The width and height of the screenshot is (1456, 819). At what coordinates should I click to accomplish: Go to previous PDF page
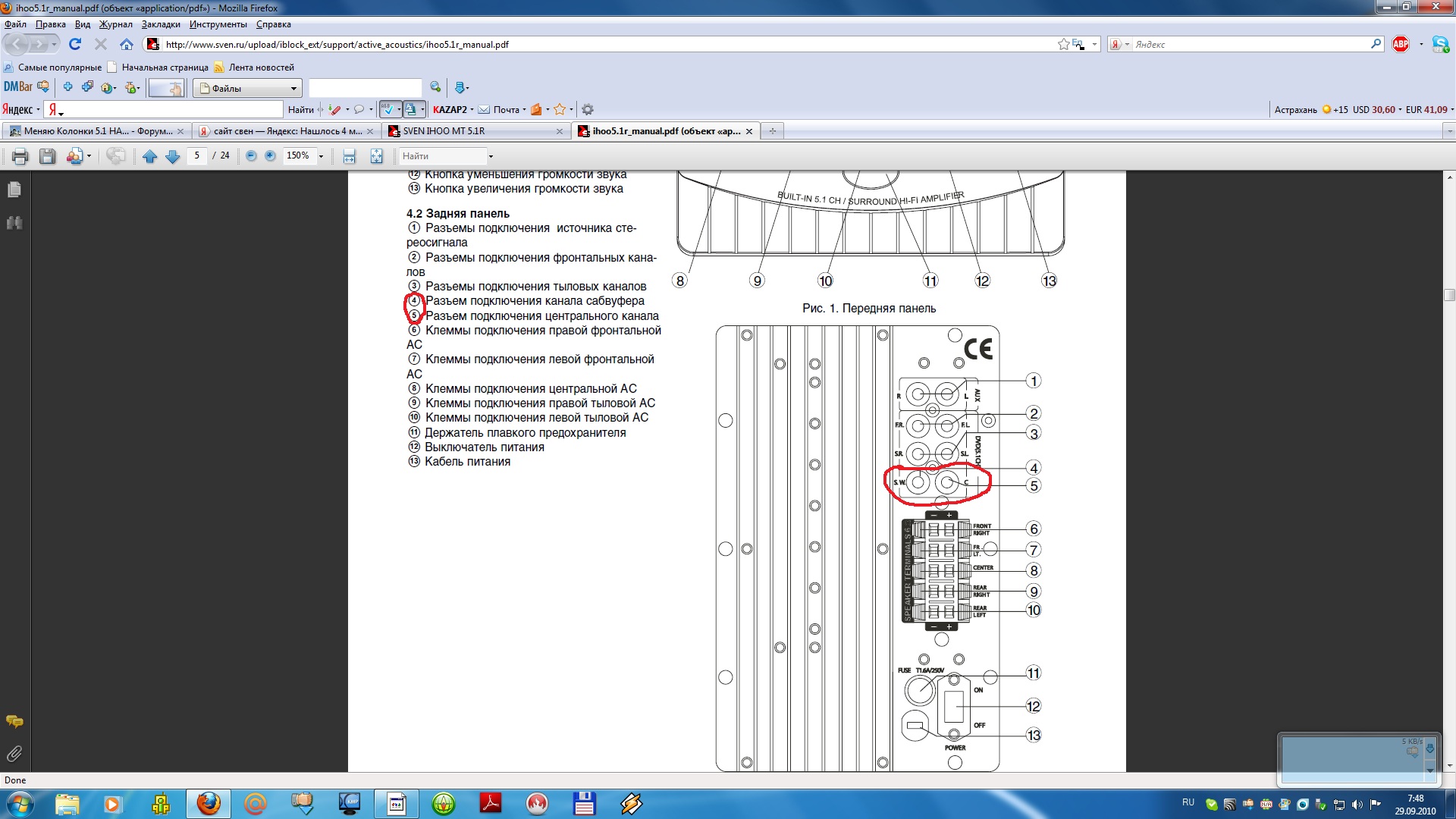[149, 156]
